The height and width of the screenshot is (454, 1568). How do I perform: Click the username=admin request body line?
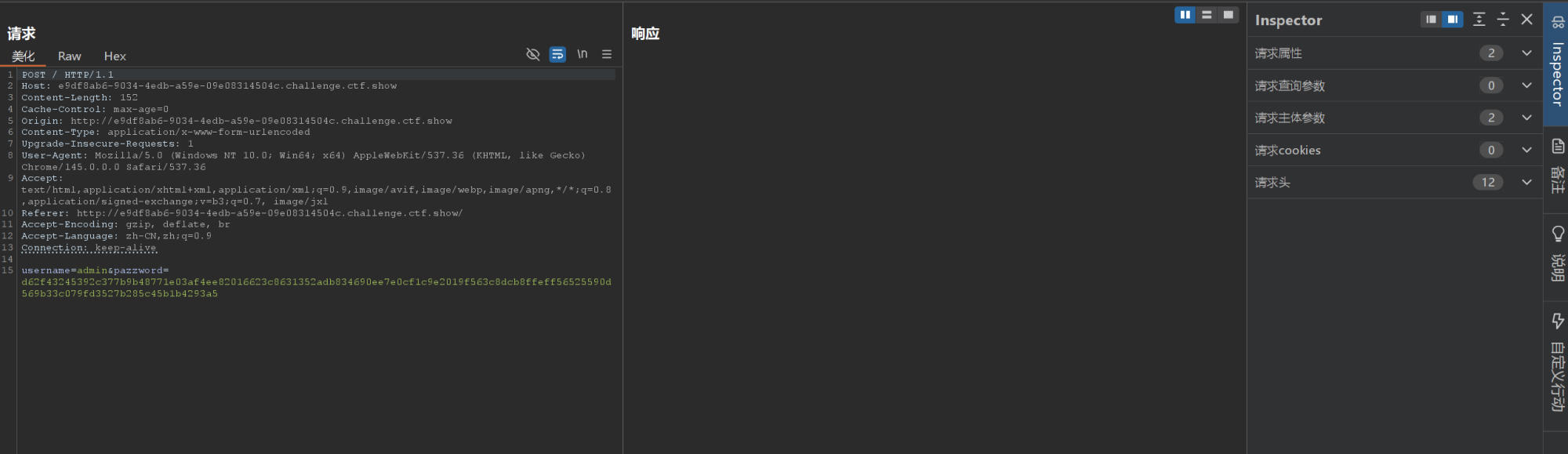(x=95, y=271)
